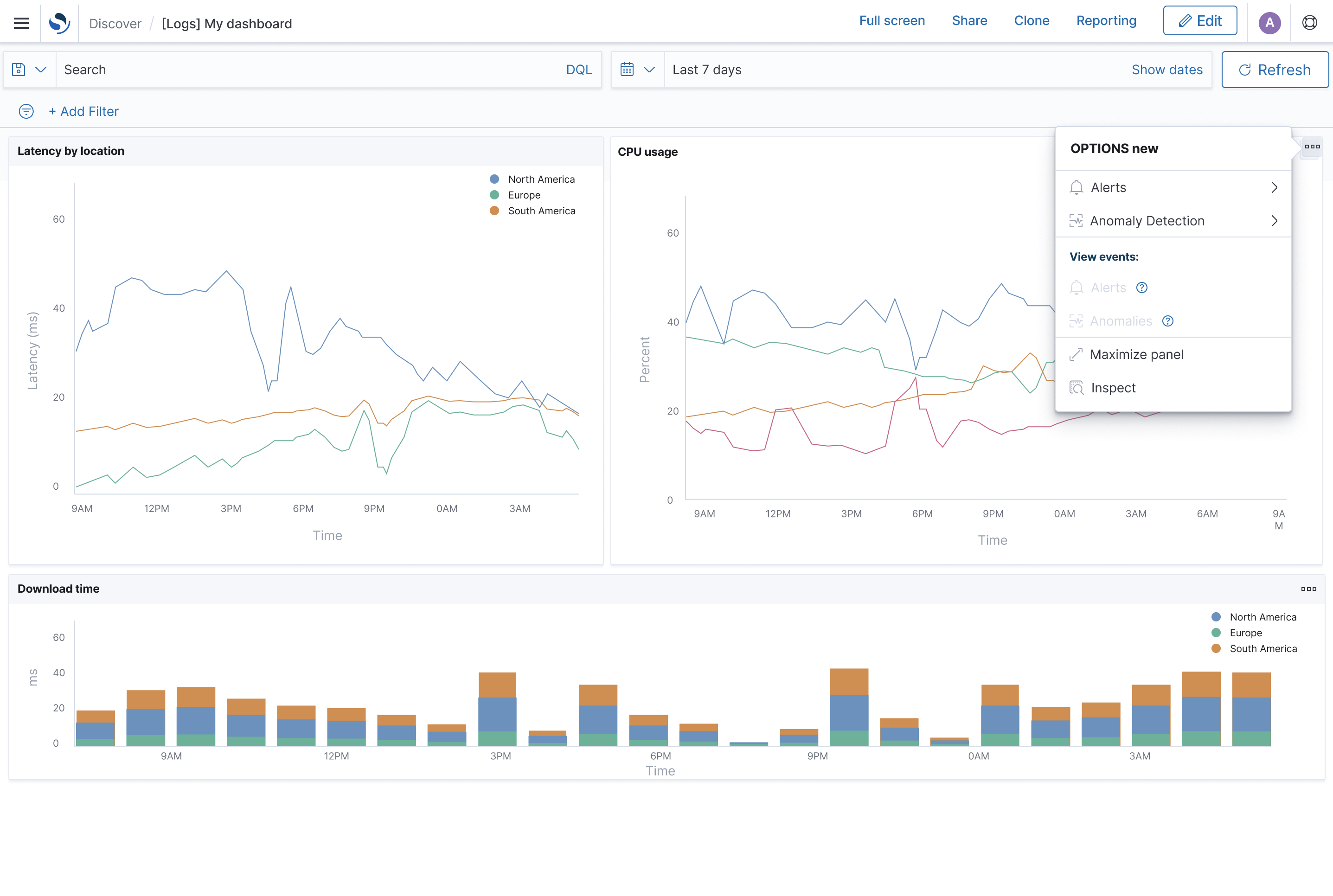Toggle Europe series in Latency legend
Viewport: 1333px width, 896px height.
[x=523, y=195]
